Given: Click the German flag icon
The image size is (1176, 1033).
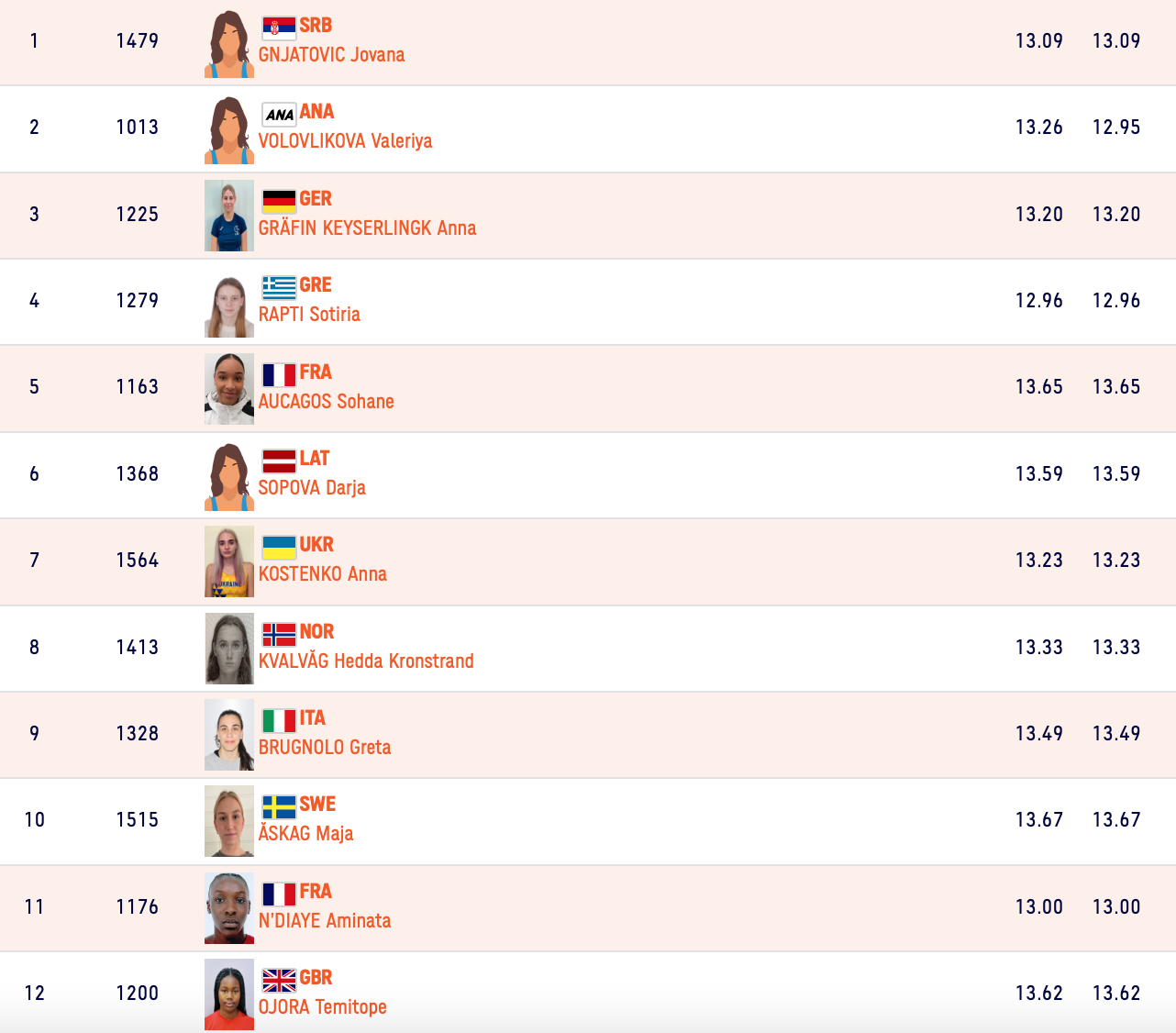Looking at the screenshot, I should pos(279,201).
